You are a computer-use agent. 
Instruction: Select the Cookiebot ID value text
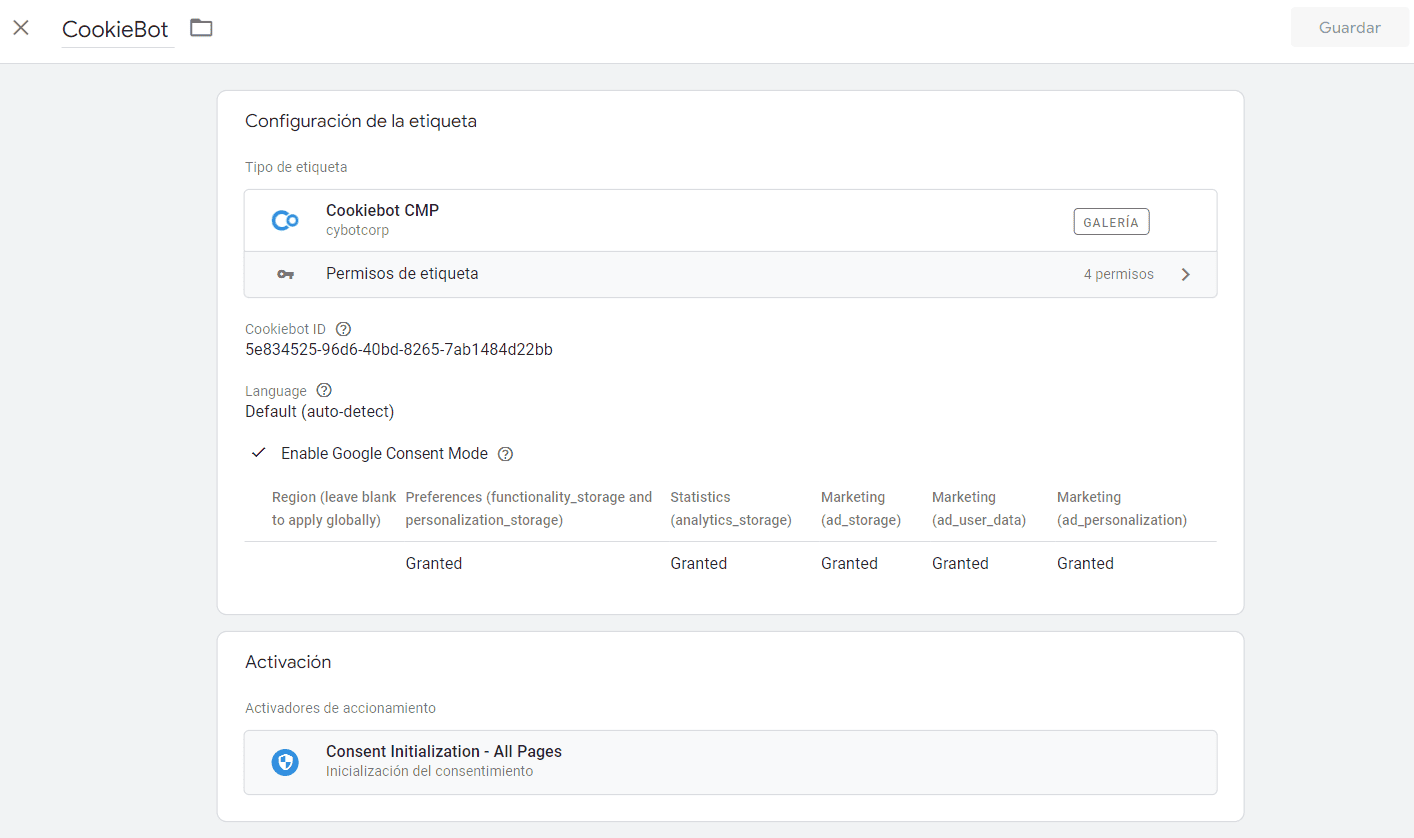pyautogui.click(x=399, y=350)
